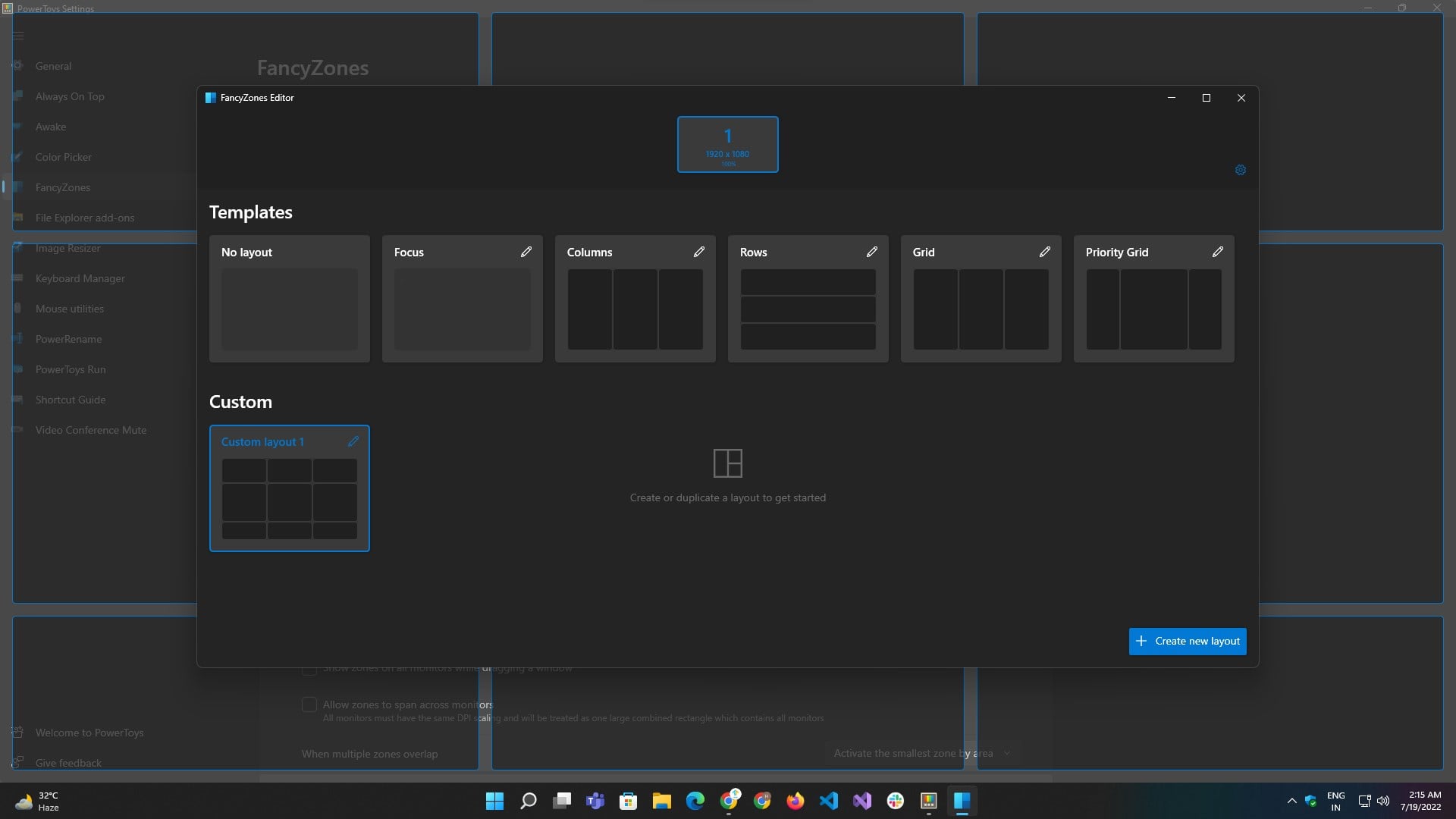Edit the Priority Grid template

pyautogui.click(x=1218, y=252)
